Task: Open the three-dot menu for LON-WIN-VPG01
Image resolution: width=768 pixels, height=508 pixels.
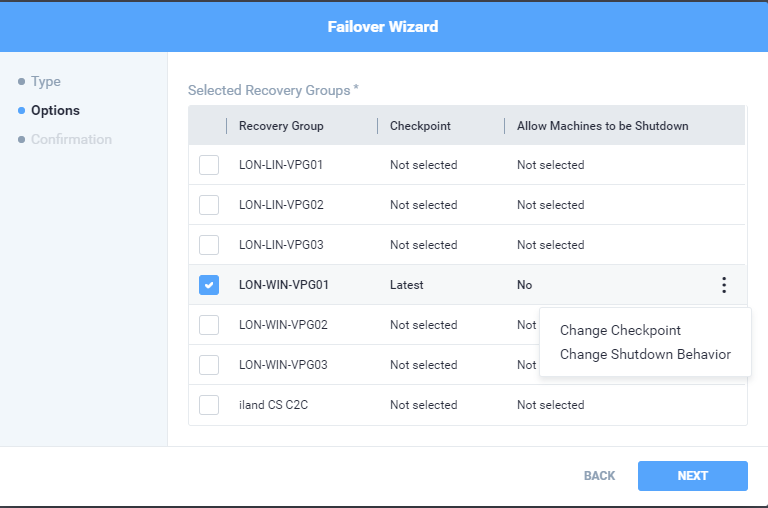Action: click(x=723, y=285)
